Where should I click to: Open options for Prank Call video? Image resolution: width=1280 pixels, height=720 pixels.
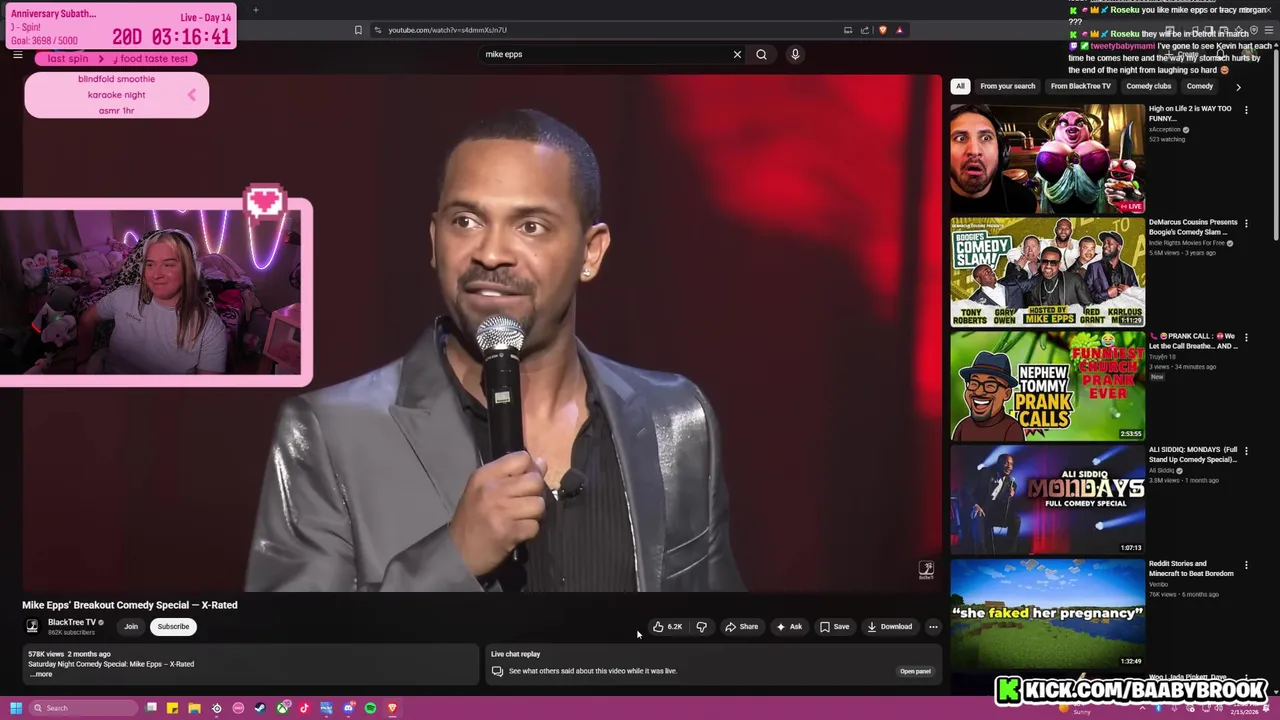pyautogui.click(x=1246, y=337)
